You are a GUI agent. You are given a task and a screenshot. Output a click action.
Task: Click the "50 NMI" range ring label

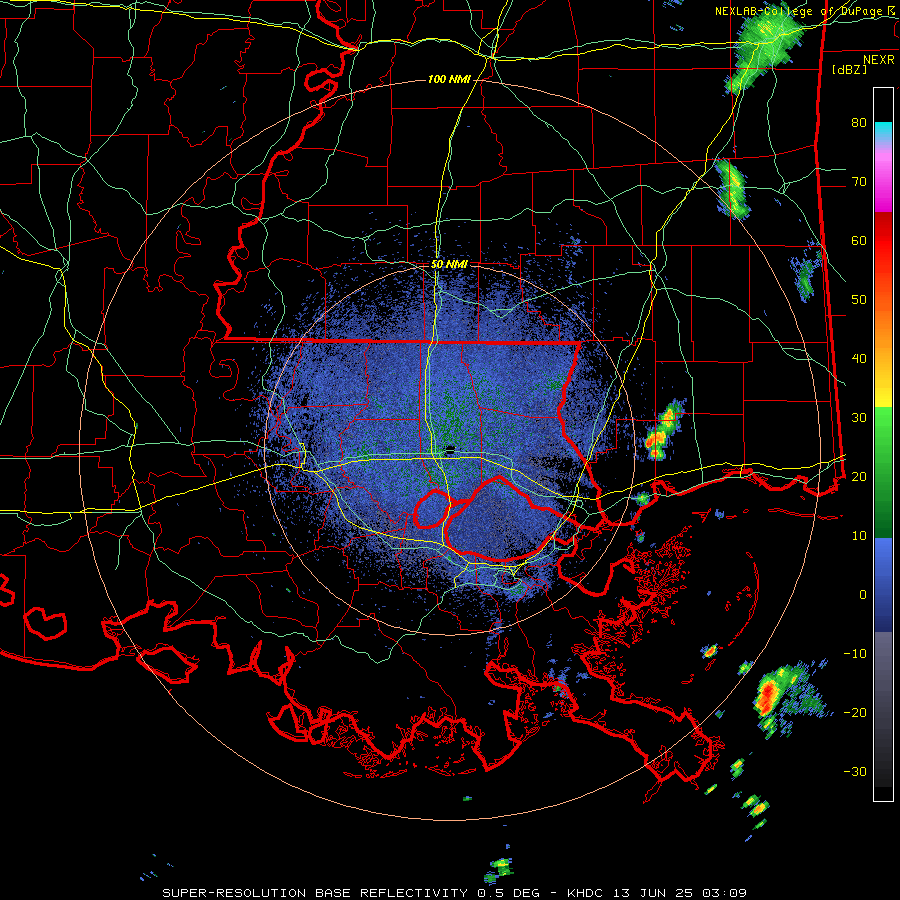point(449,265)
